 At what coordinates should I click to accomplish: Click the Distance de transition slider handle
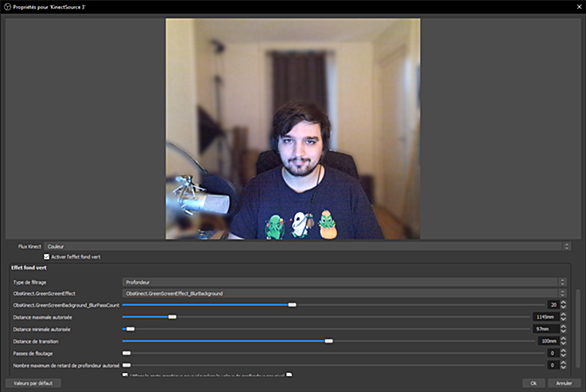[329, 341]
